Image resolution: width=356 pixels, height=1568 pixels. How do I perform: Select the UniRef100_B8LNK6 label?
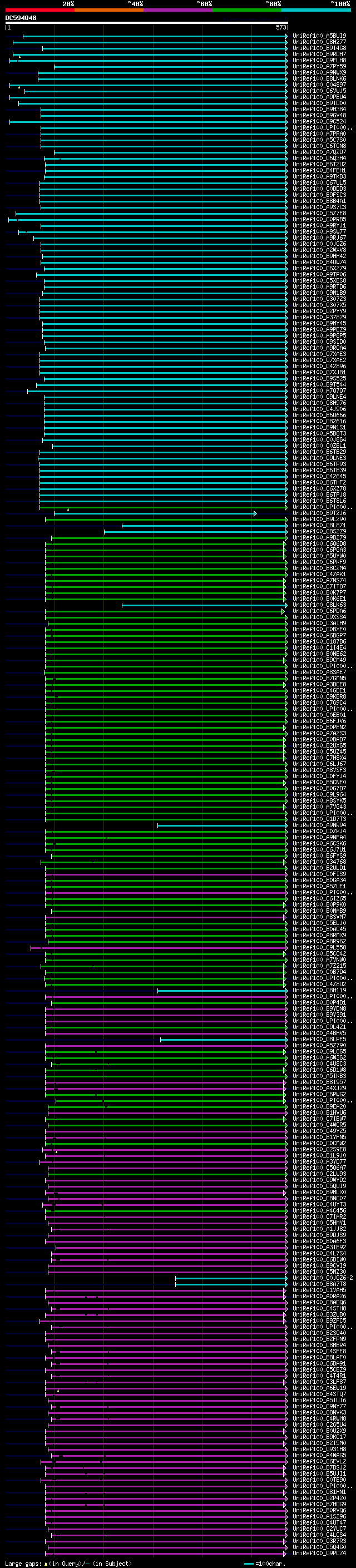click(319, 78)
